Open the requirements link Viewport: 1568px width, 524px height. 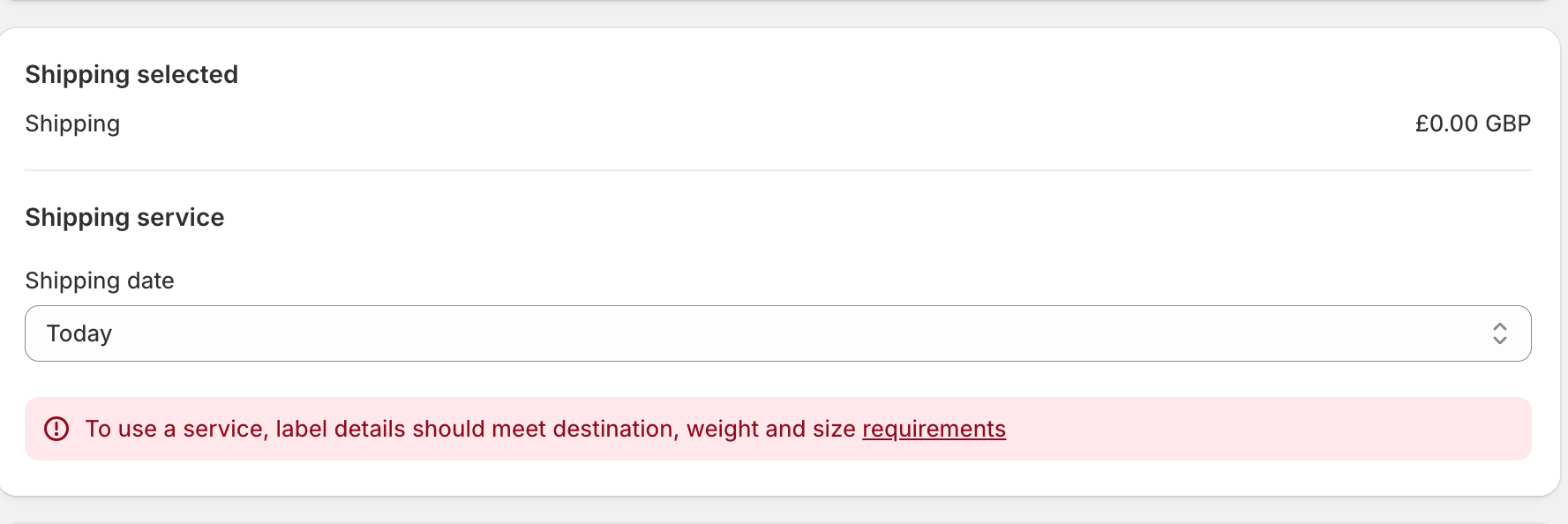[934, 429]
